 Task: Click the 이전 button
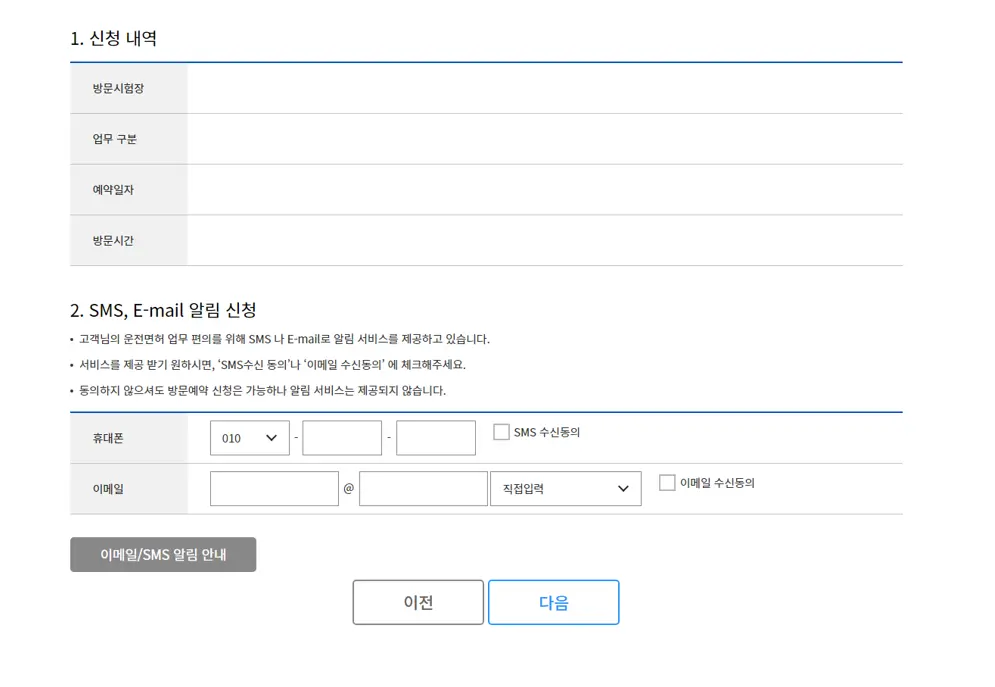(418, 602)
